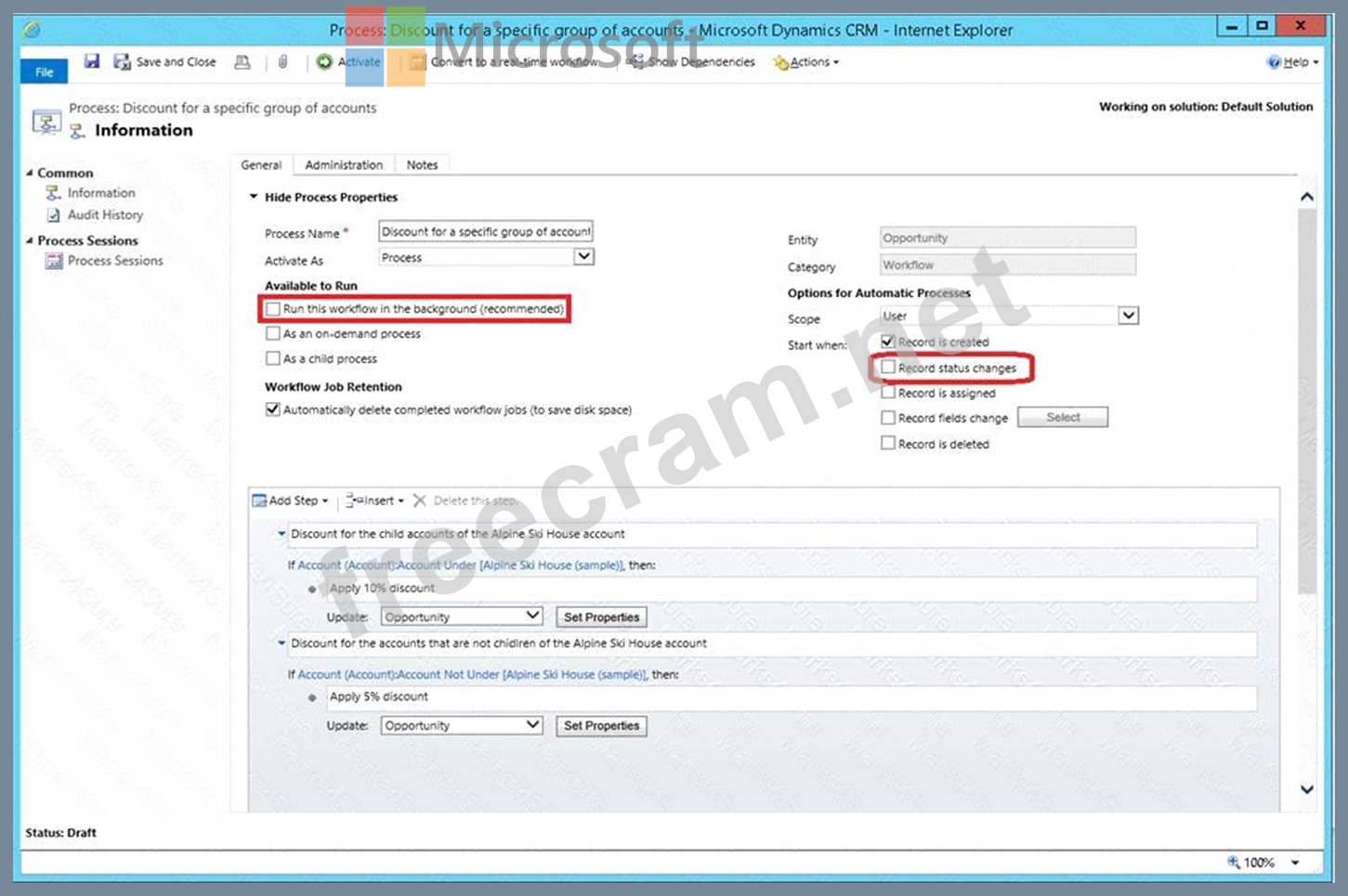Screen dimensions: 1348x896
Task: Click the Category Workflow field
Action: click(1007, 265)
